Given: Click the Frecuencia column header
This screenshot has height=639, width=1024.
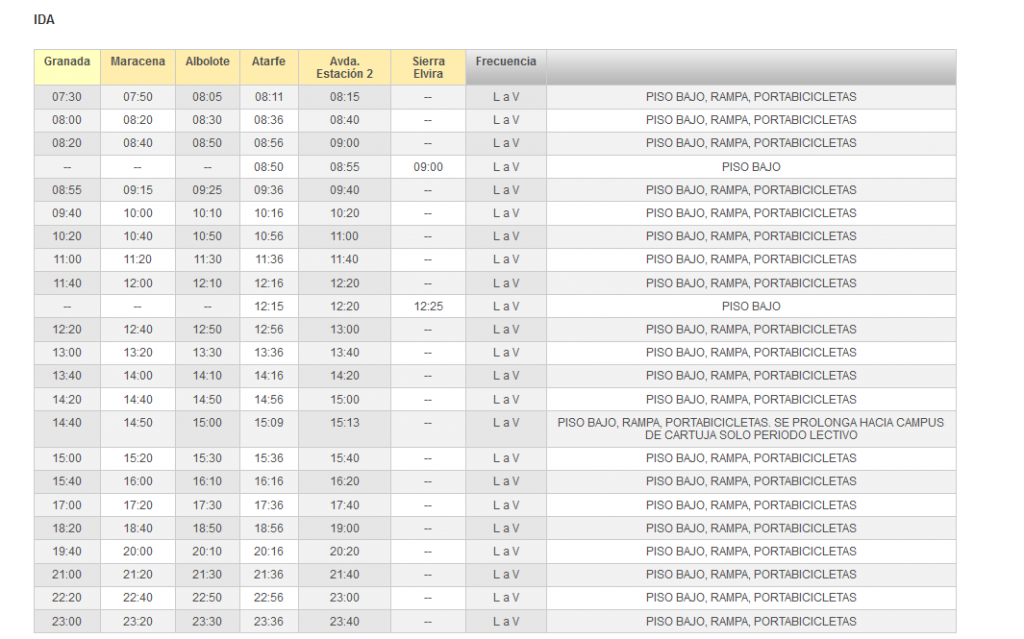Looking at the screenshot, I should (505, 62).
